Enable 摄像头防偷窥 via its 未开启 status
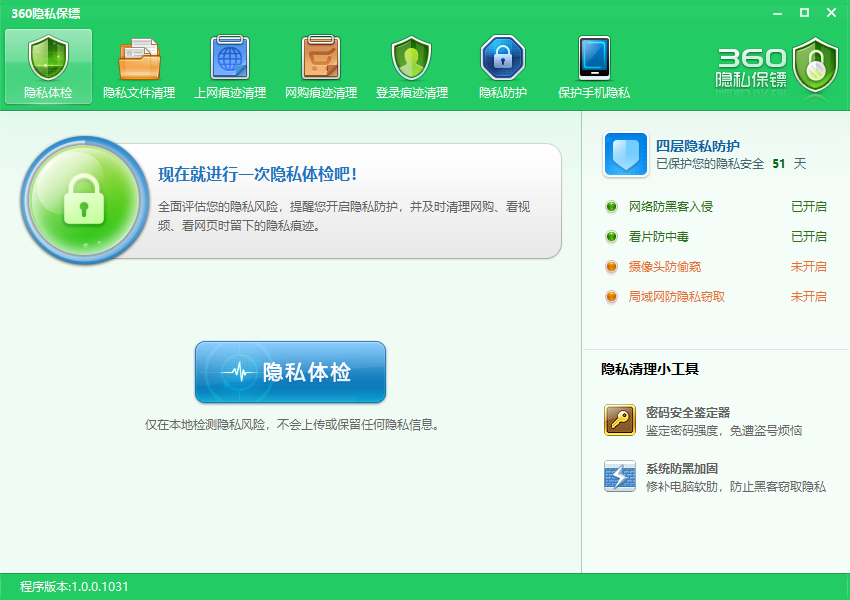Screen dimensions: 850x600 808,267
